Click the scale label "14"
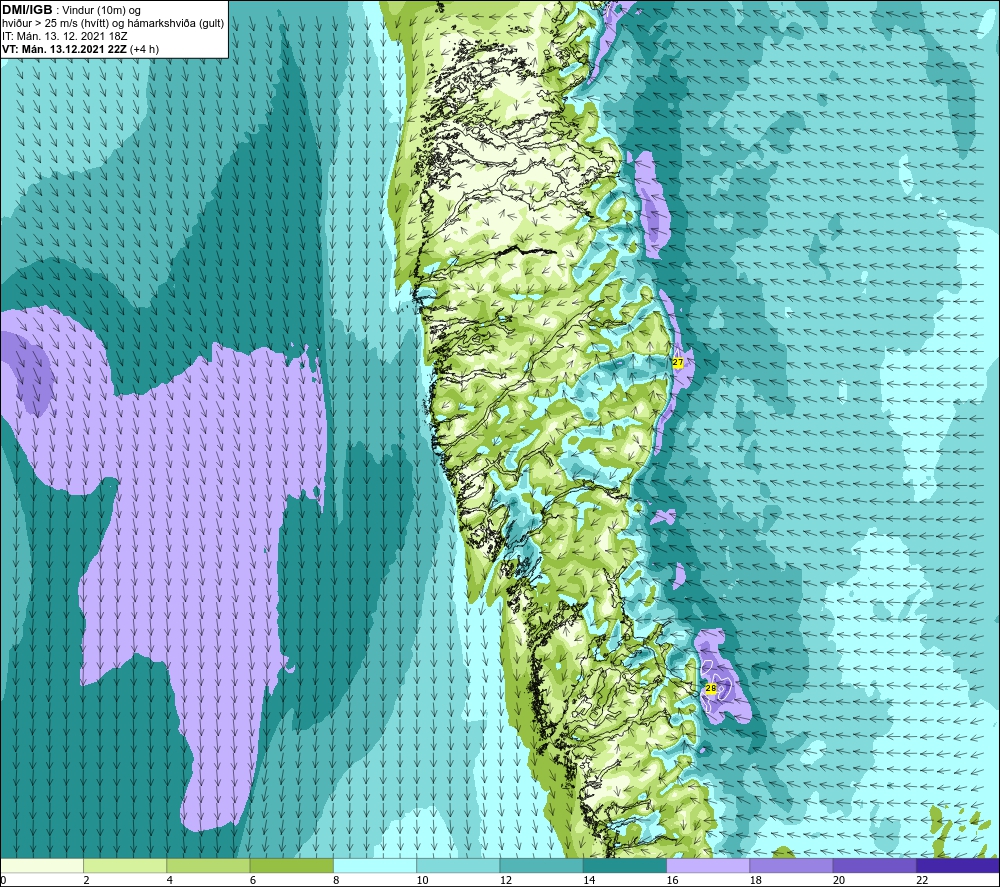This screenshot has height=887, width=1000. pyautogui.click(x=589, y=881)
